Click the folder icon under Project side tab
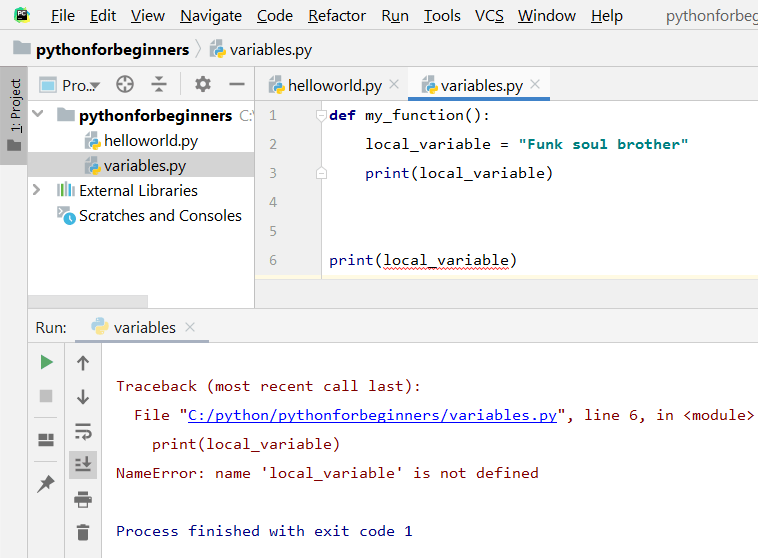 point(14,145)
